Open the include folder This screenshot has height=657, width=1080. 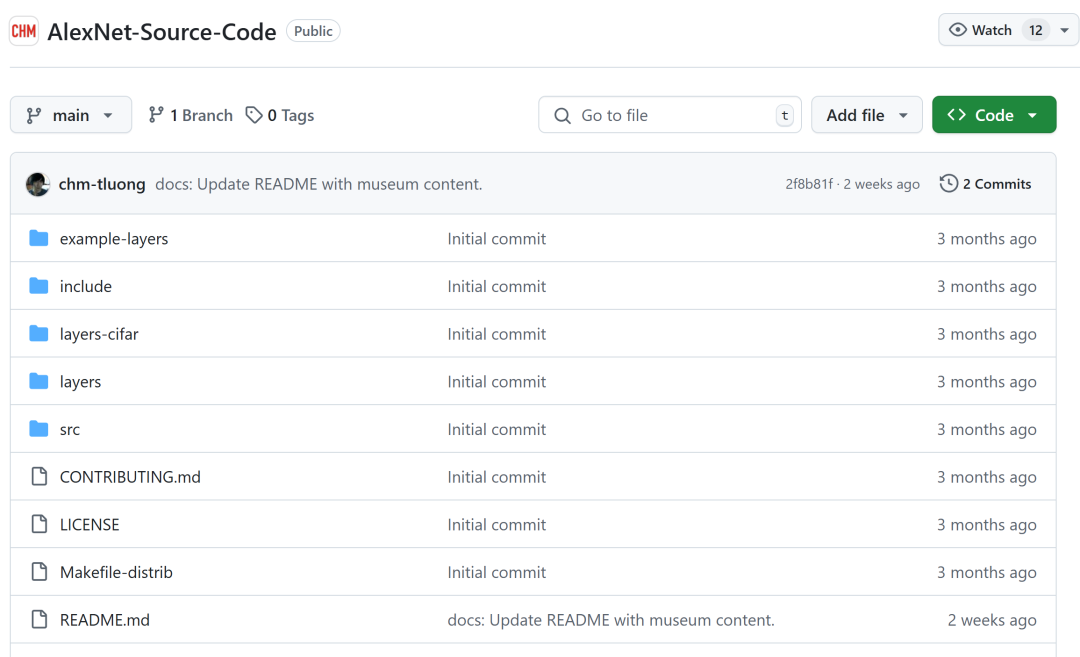coord(85,286)
